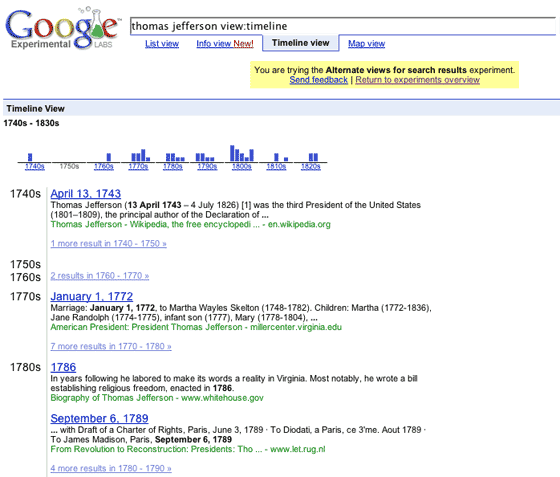
Task: Select the 1770s decade in timeline chart
Action: click(138, 166)
